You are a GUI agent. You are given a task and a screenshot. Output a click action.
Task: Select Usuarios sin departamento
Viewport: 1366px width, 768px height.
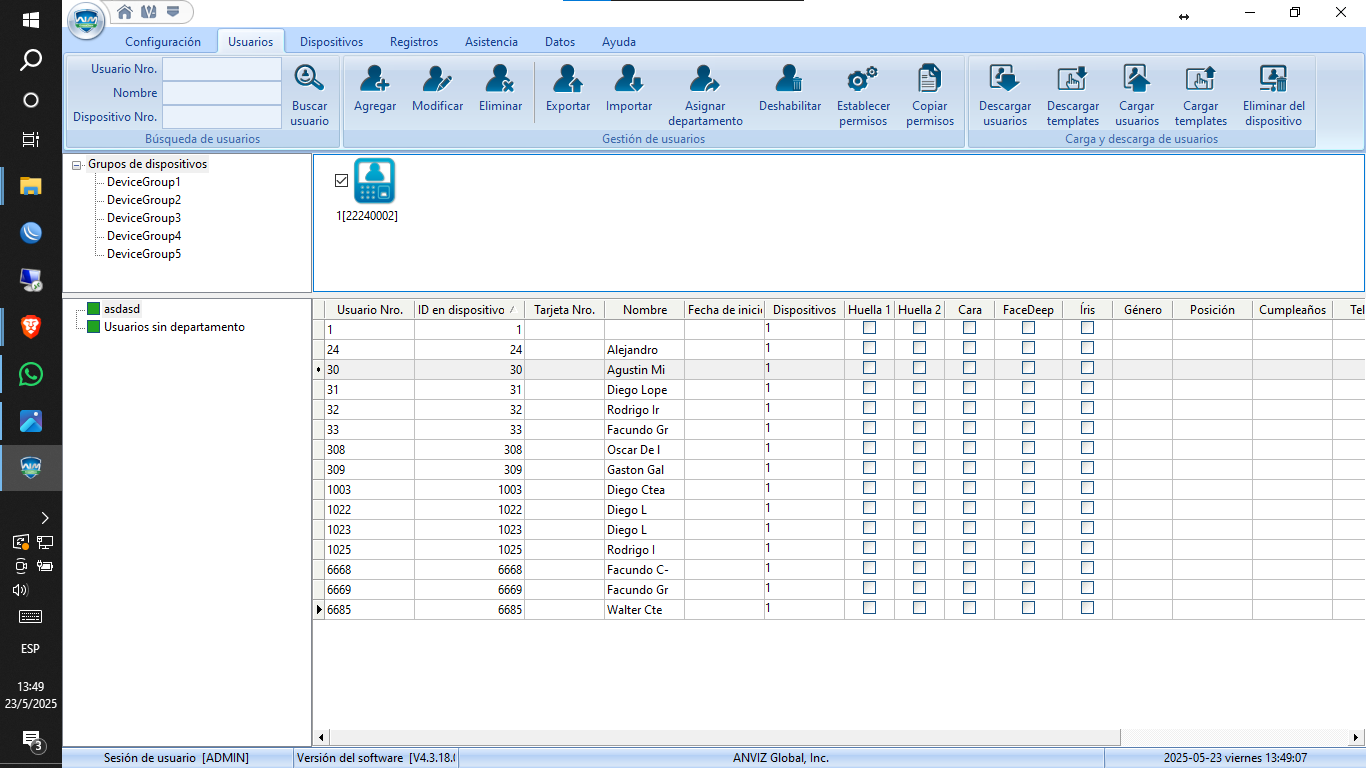point(174,327)
